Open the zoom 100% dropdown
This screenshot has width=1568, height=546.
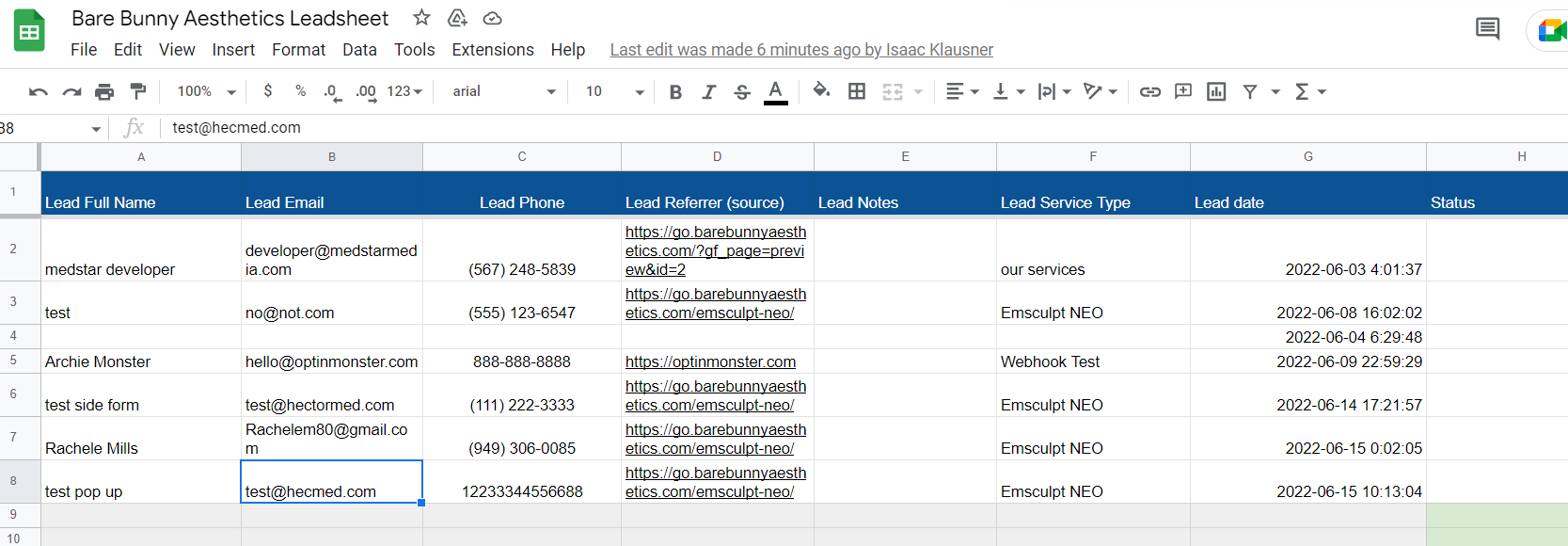pyautogui.click(x=206, y=91)
